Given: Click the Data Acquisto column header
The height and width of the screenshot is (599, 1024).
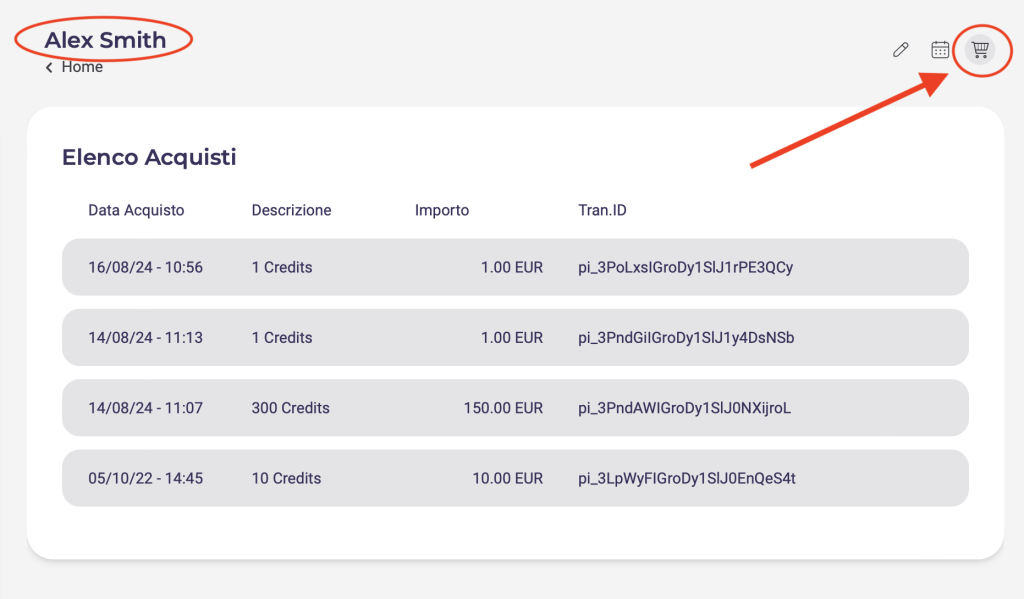Looking at the screenshot, I should pos(136,210).
